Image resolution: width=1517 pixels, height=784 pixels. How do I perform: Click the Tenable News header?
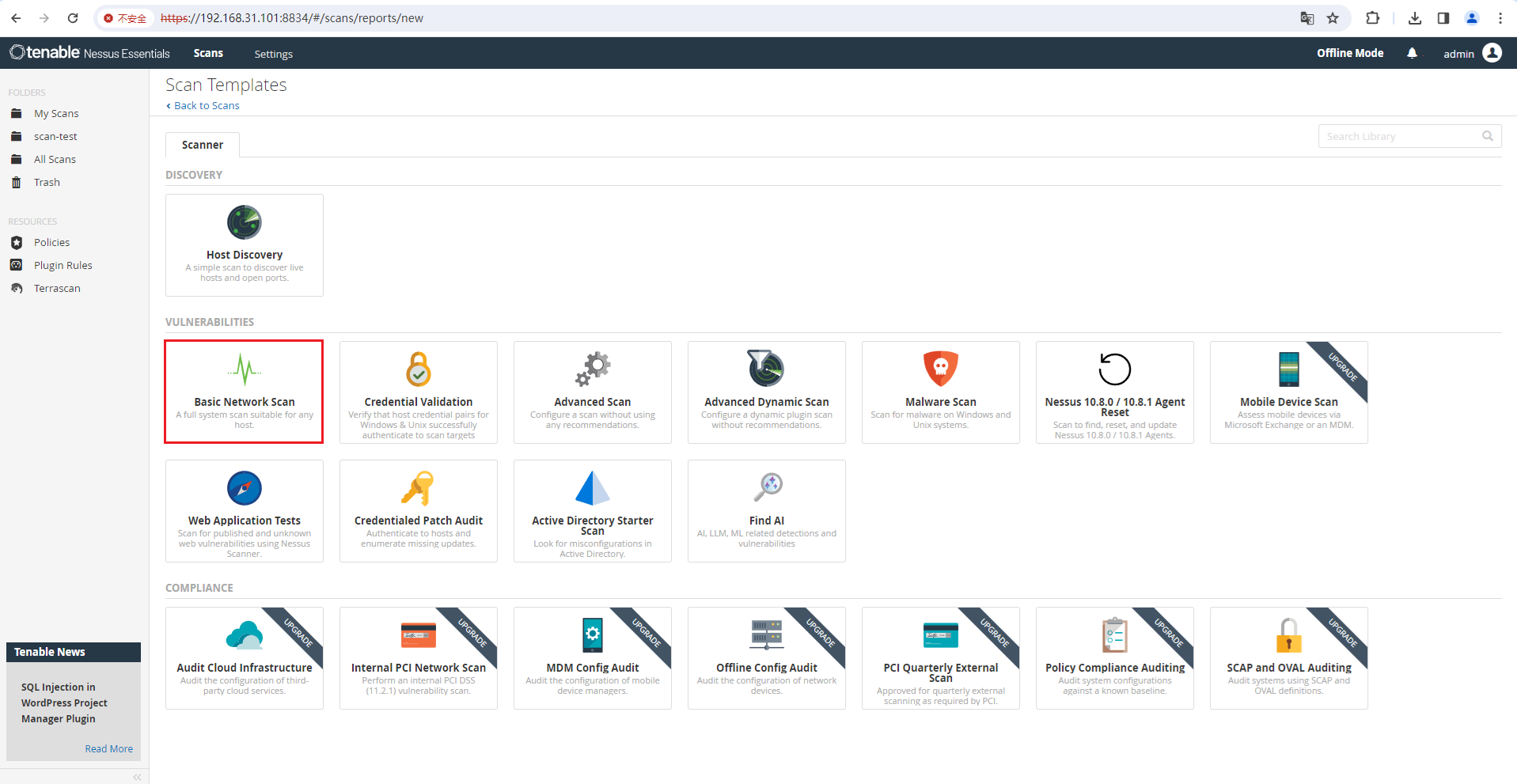(x=74, y=652)
